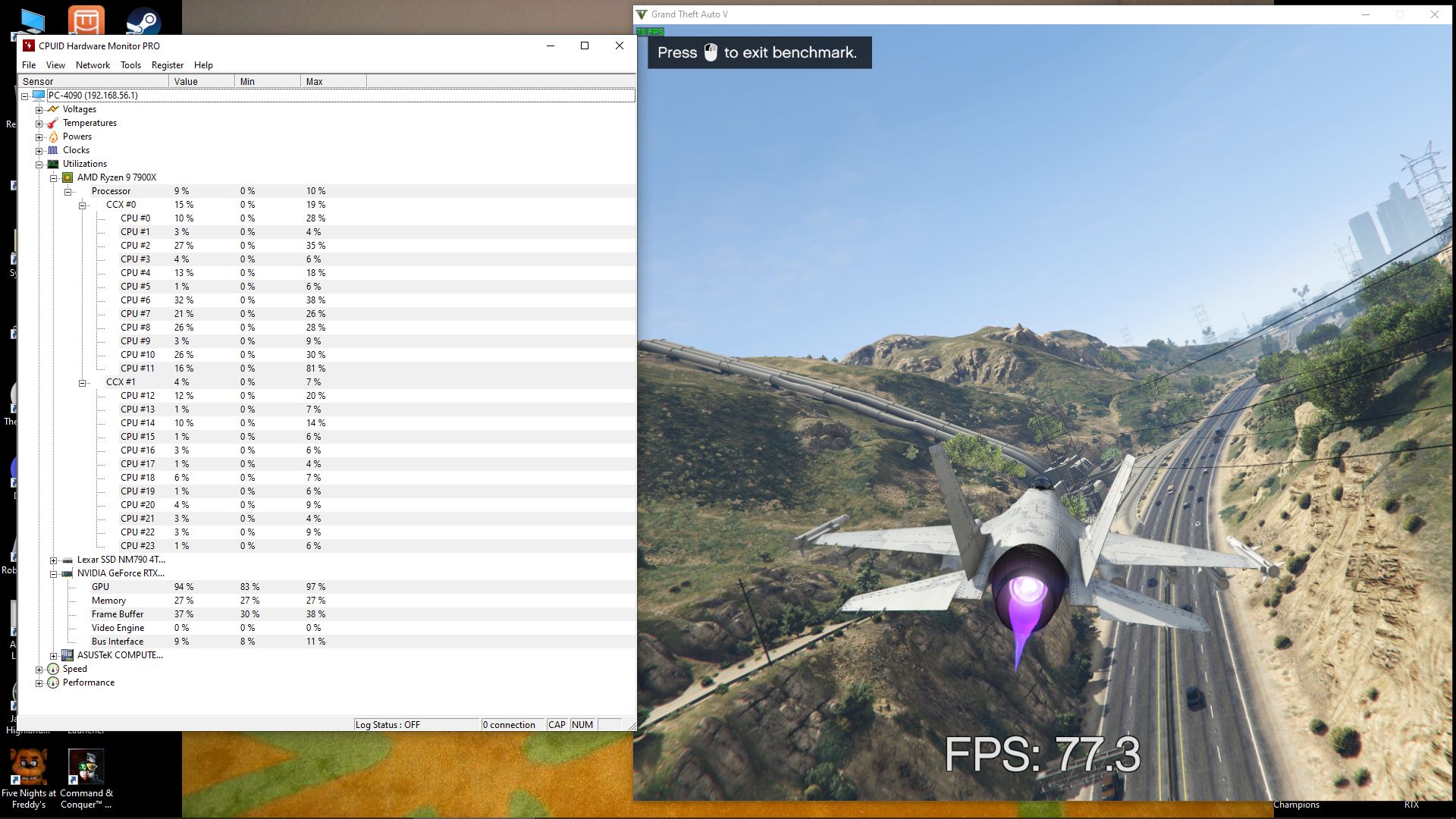This screenshot has height=819, width=1456.
Task: Click the Value column header
Action: click(201, 81)
